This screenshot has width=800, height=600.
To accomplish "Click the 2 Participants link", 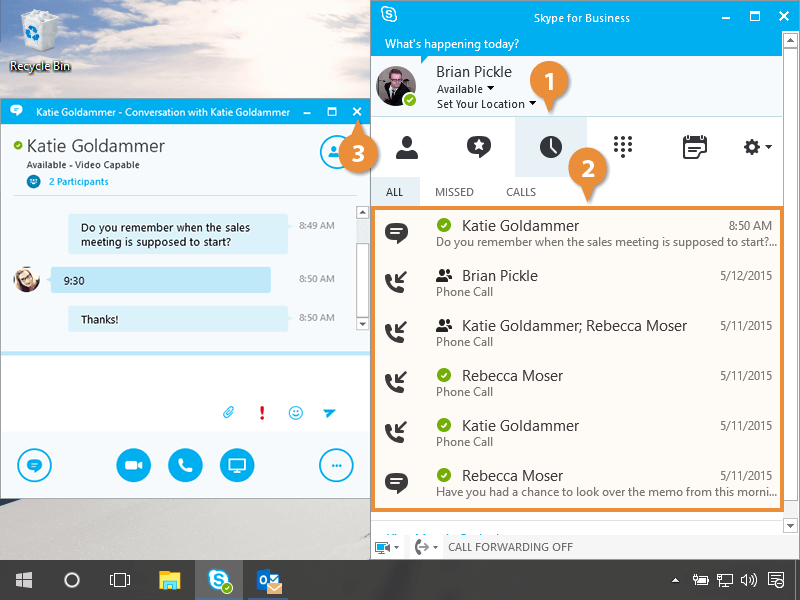I will [x=78, y=182].
